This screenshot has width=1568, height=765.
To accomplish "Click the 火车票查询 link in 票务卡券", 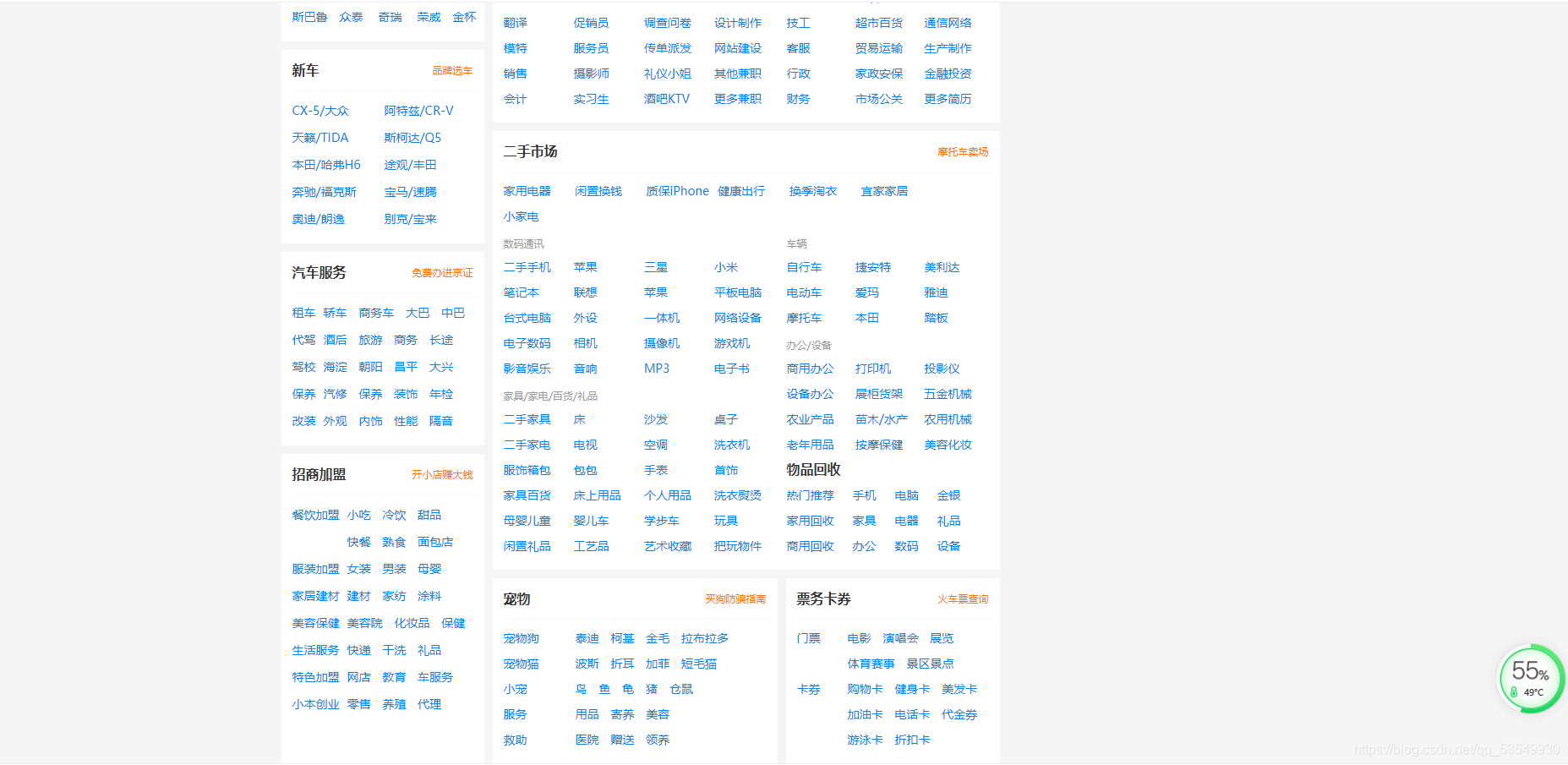I will pos(963,599).
